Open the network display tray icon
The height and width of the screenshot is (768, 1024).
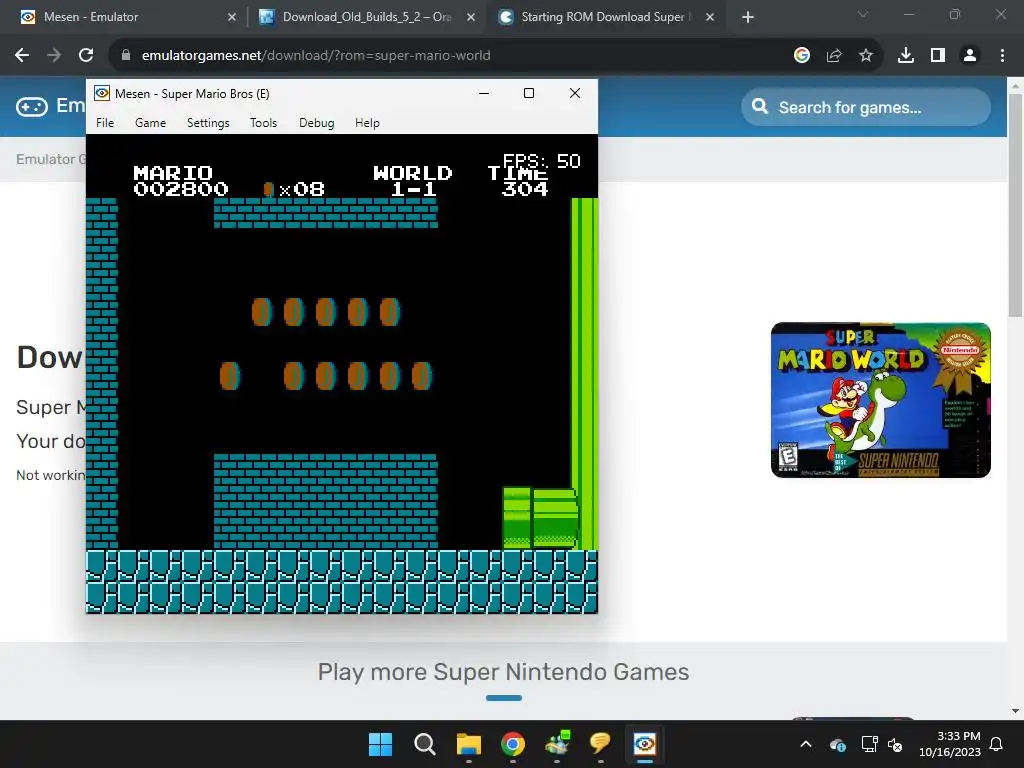pyautogui.click(x=869, y=744)
